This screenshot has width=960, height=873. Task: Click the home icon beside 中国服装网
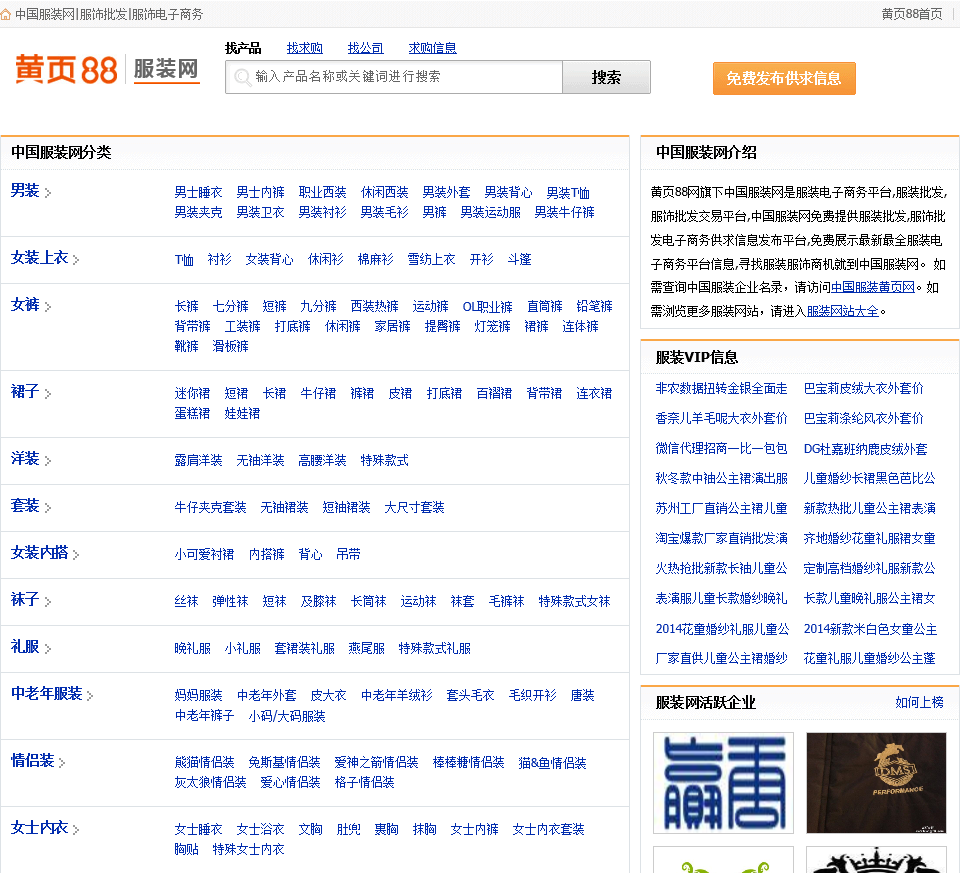pos(6,14)
